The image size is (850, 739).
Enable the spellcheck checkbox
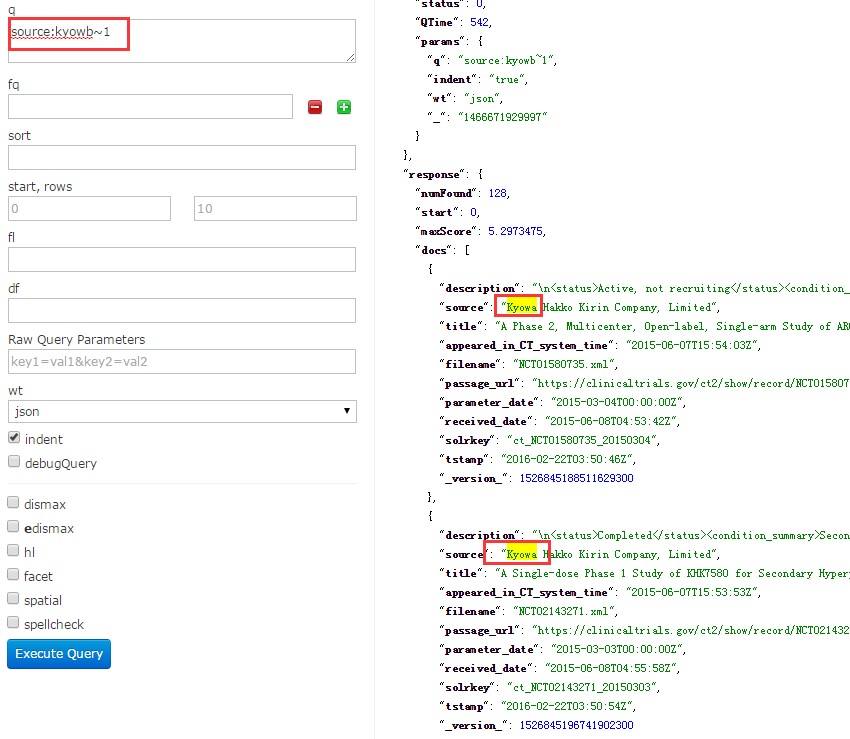pos(13,622)
